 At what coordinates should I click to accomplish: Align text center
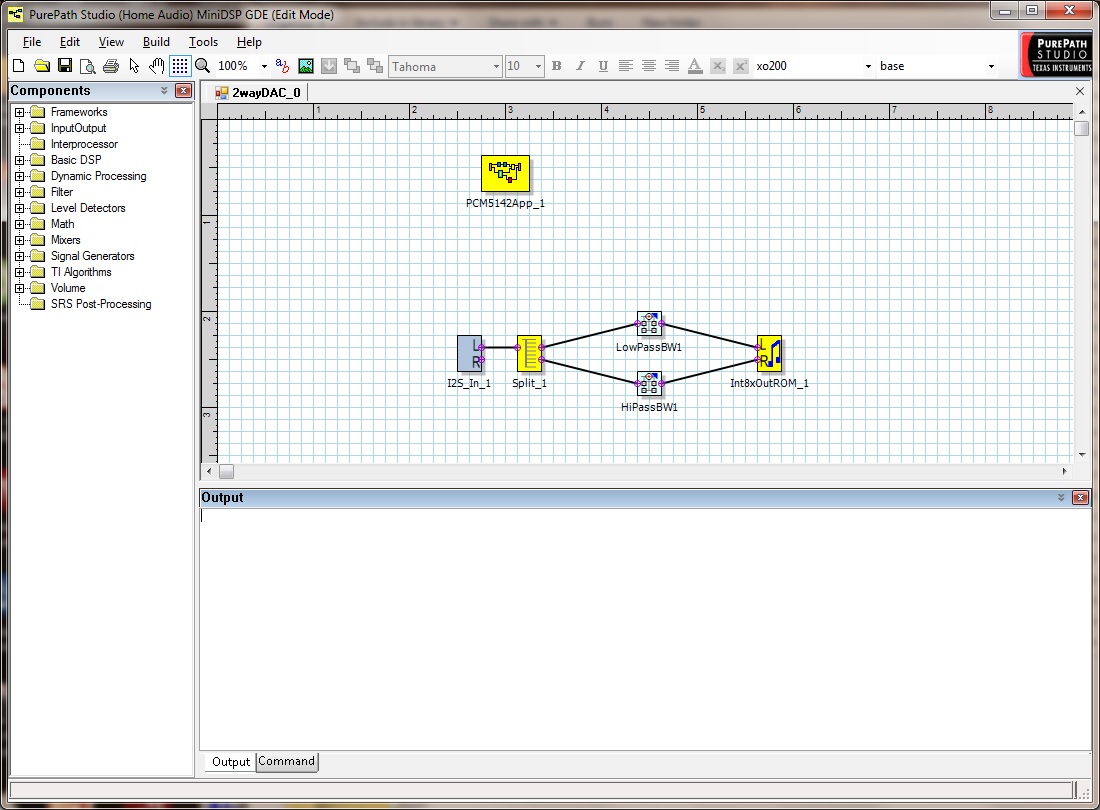pyautogui.click(x=649, y=66)
